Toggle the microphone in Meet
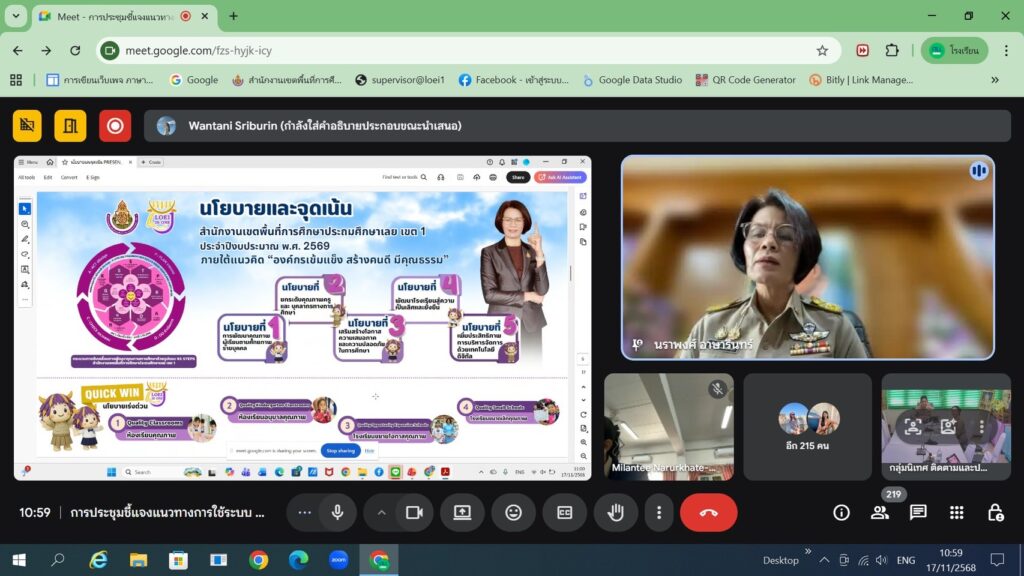The width and height of the screenshot is (1024, 576). point(338,512)
